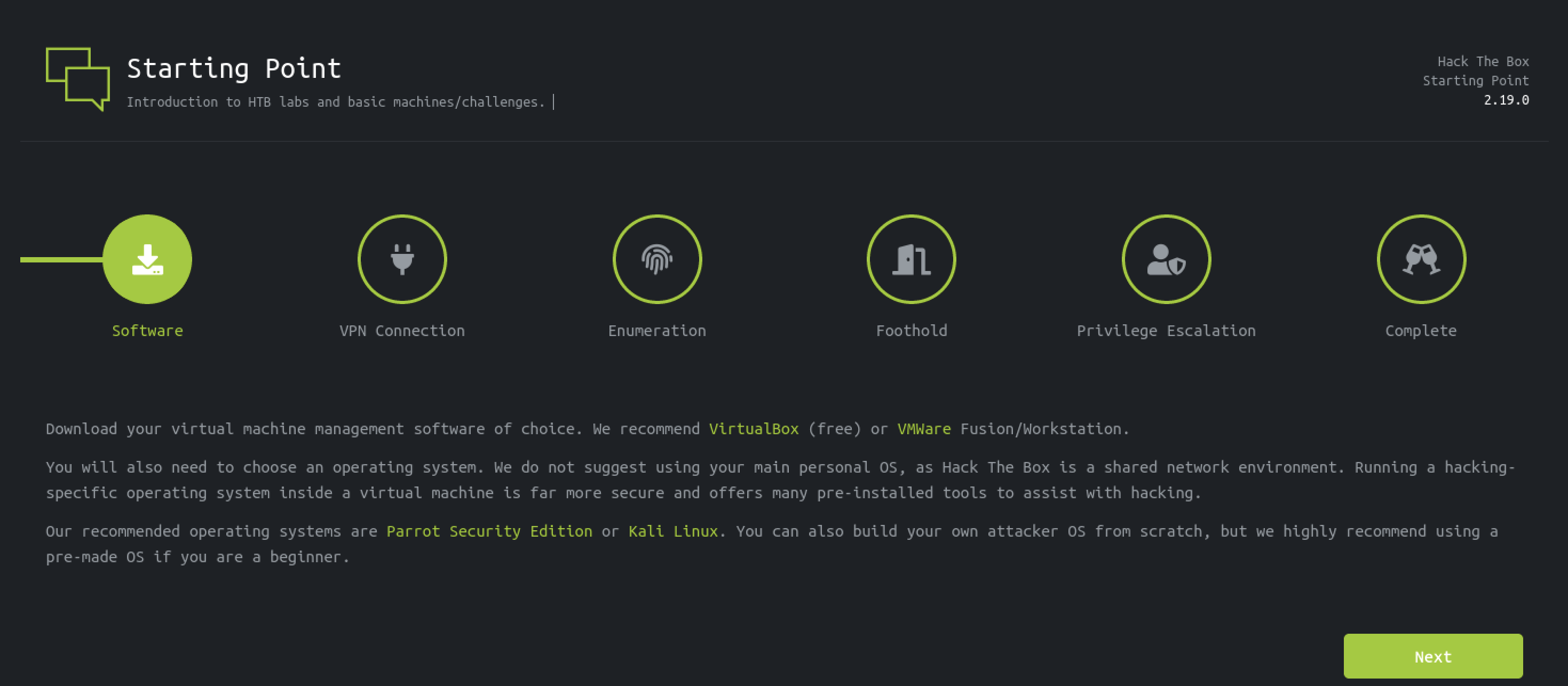1568x686 pixels.
Task: Click the Starting Point chat bubbles logo
Action: click(x=78, y=79)
